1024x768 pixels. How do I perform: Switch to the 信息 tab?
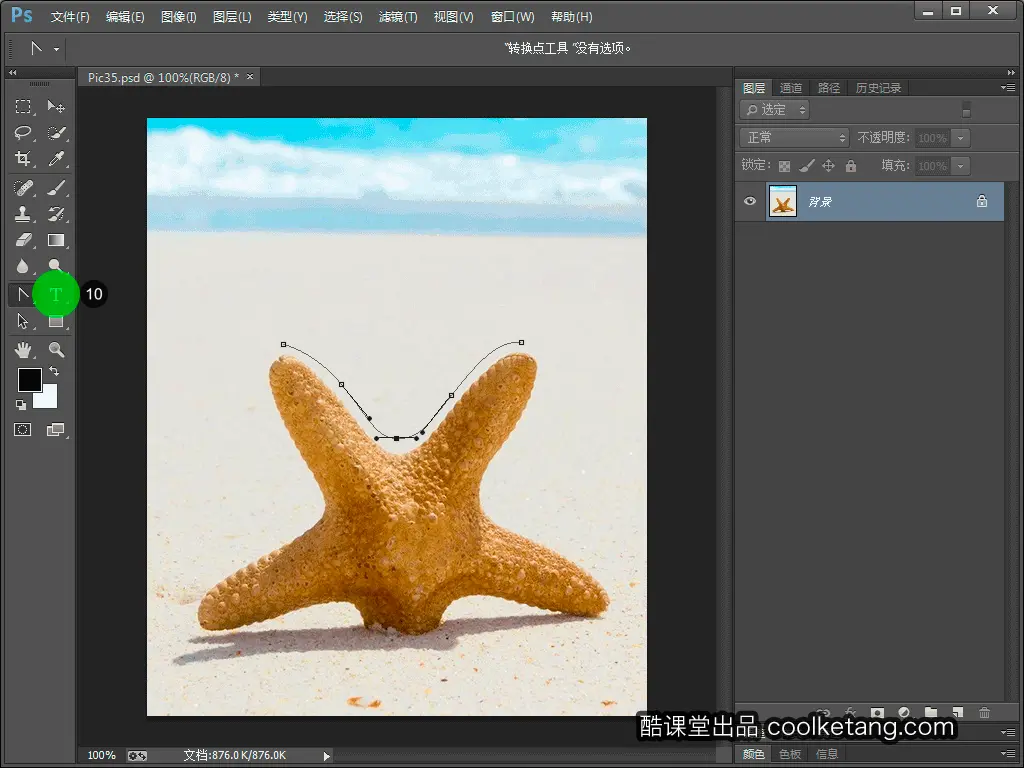point(826,754)
